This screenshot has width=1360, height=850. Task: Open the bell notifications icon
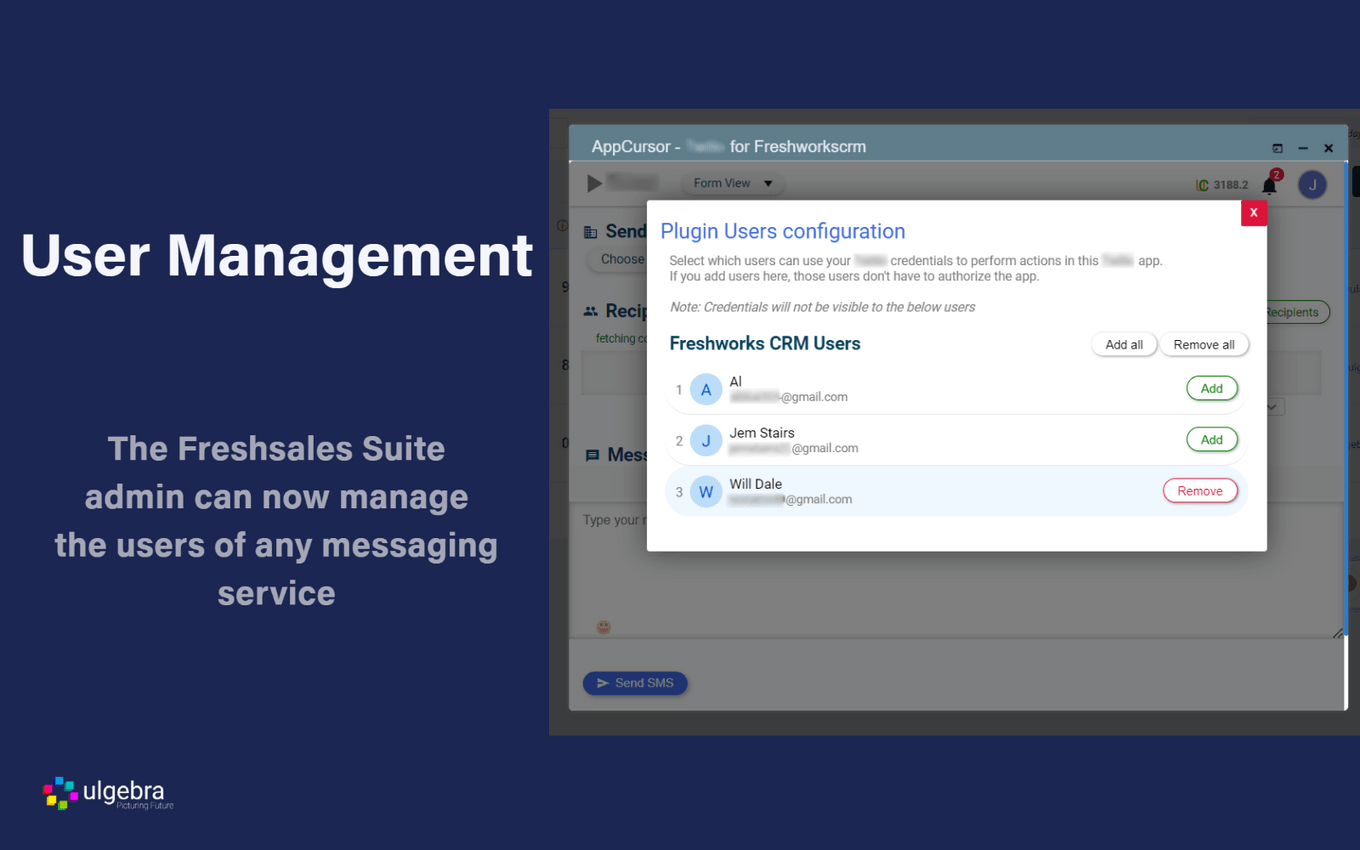point(1269,184)
